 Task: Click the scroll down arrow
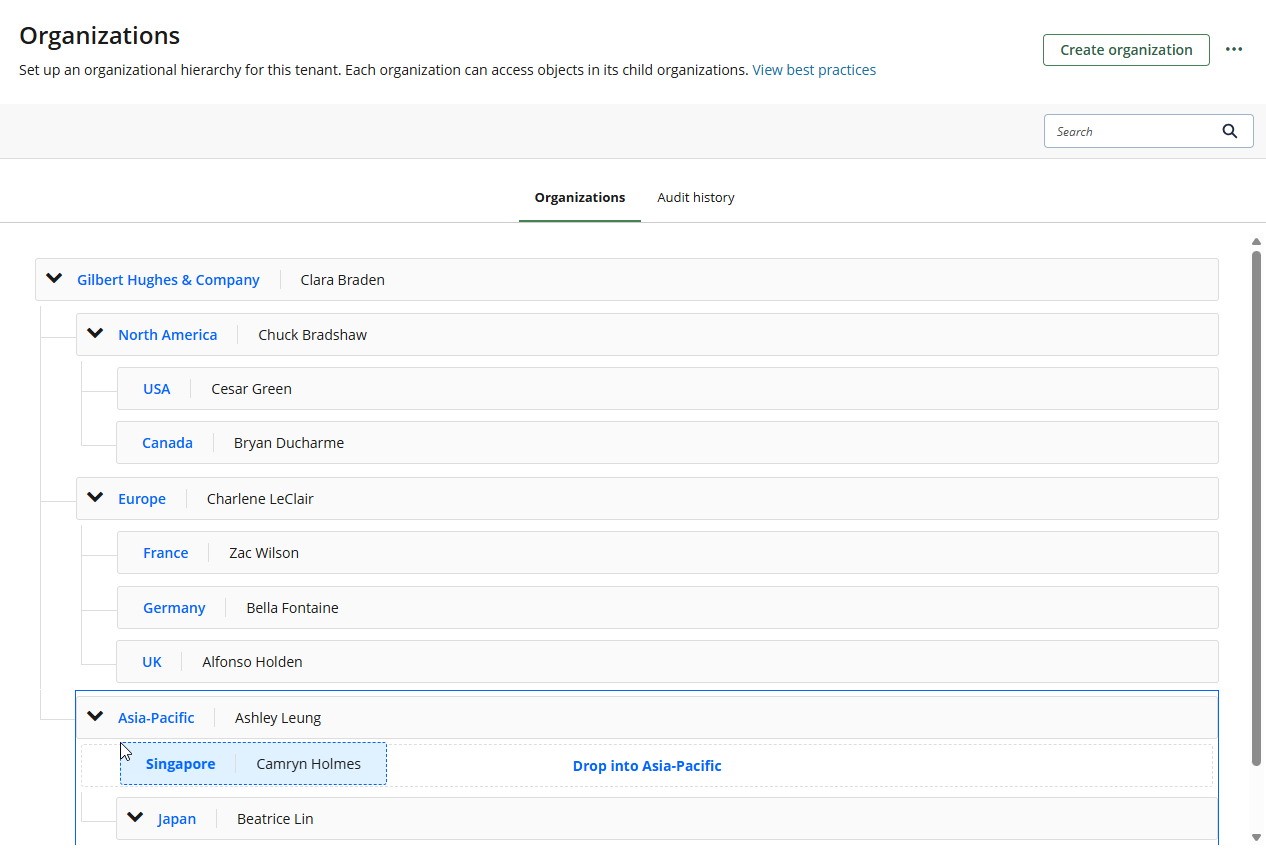click(1256, 837)
